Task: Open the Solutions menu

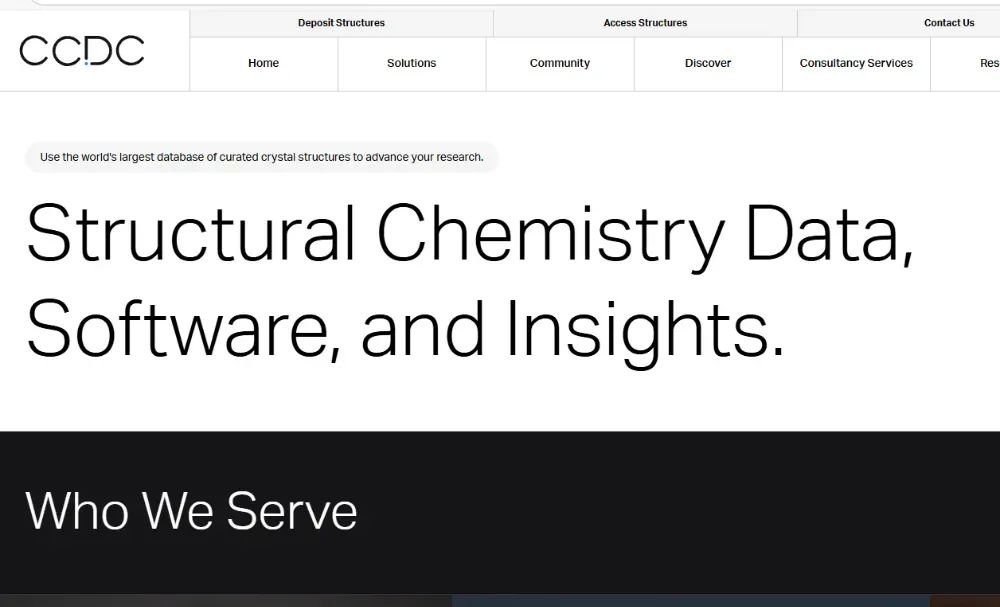Action: (411, 63)
